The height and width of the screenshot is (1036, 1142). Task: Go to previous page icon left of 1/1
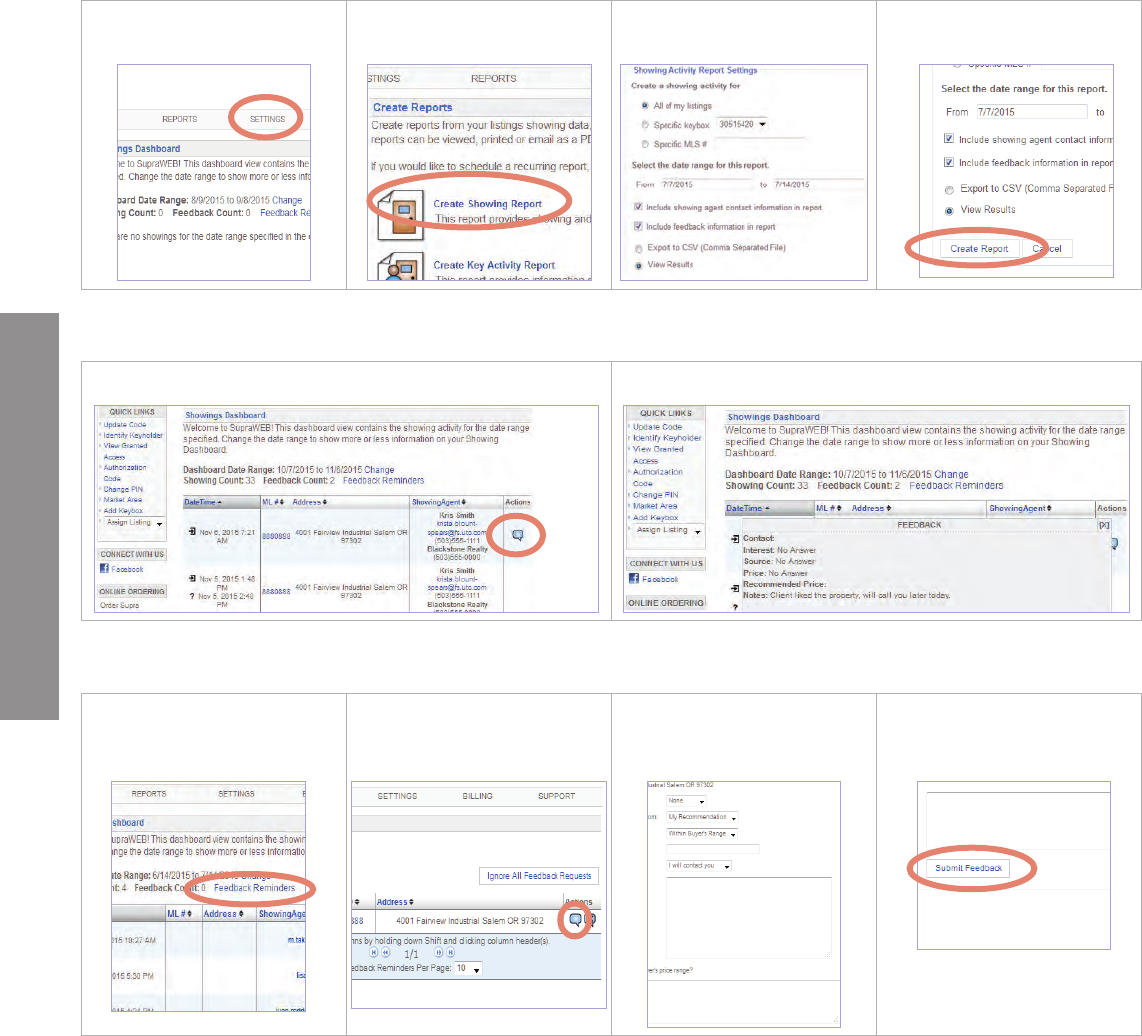(386, 952)
